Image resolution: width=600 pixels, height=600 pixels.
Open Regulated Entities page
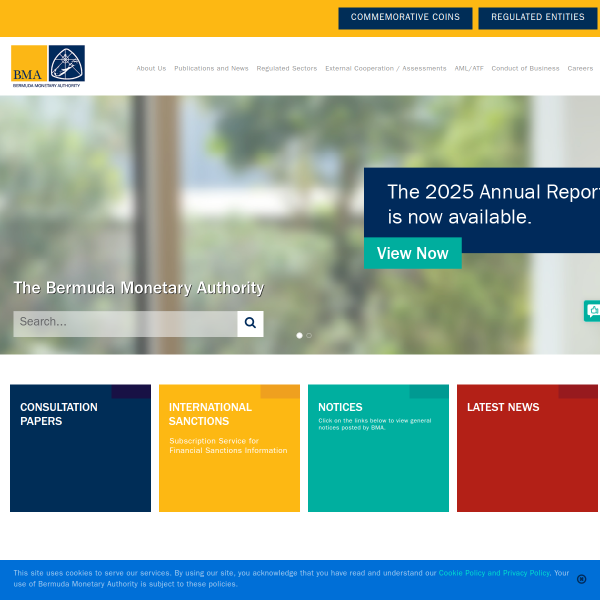click(x=538, y=18)
